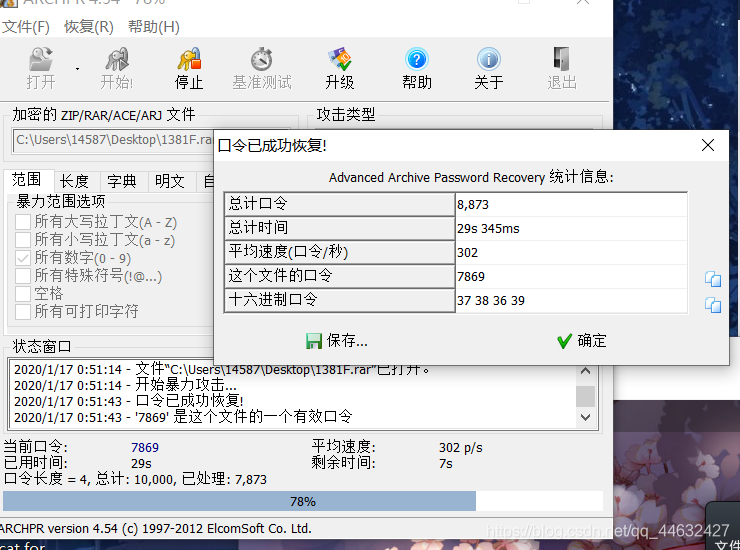
Task: Click the 退出 exit door icon
Action: pyautogui.click(x=562, y=68)
